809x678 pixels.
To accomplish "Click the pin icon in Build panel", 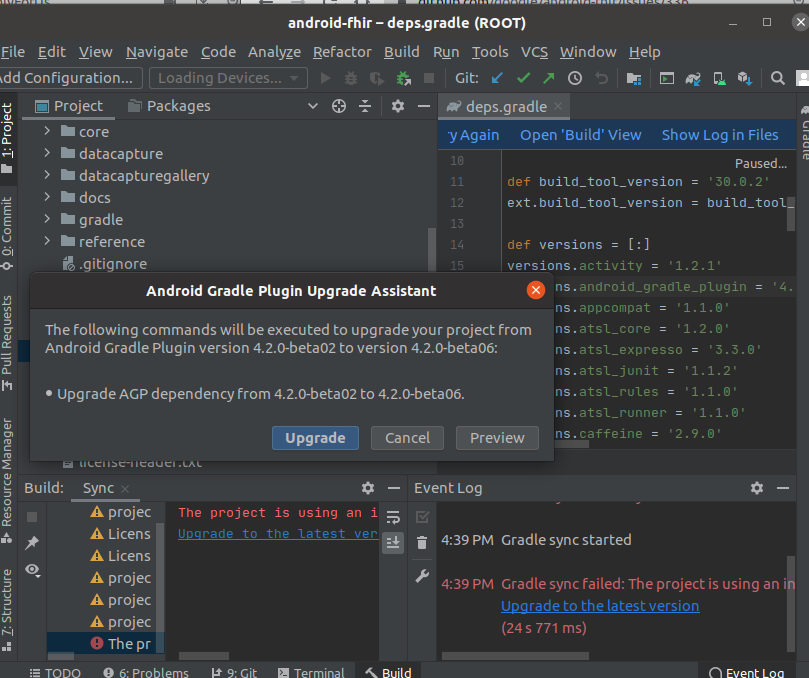I will (32, 542).
